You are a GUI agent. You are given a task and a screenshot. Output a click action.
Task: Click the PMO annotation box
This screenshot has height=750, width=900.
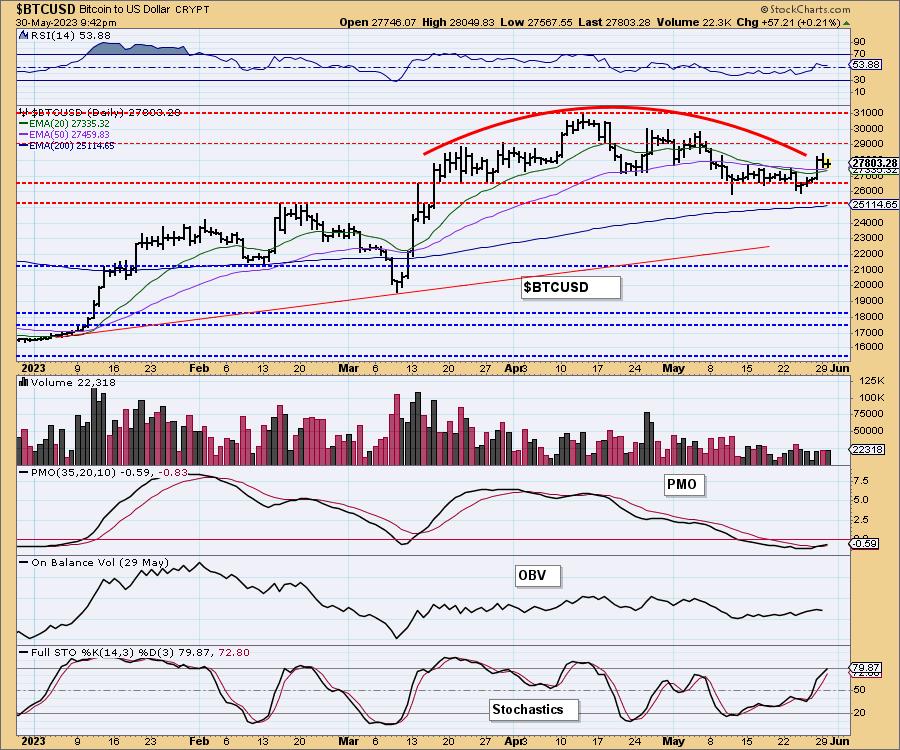tap(682, 484)
